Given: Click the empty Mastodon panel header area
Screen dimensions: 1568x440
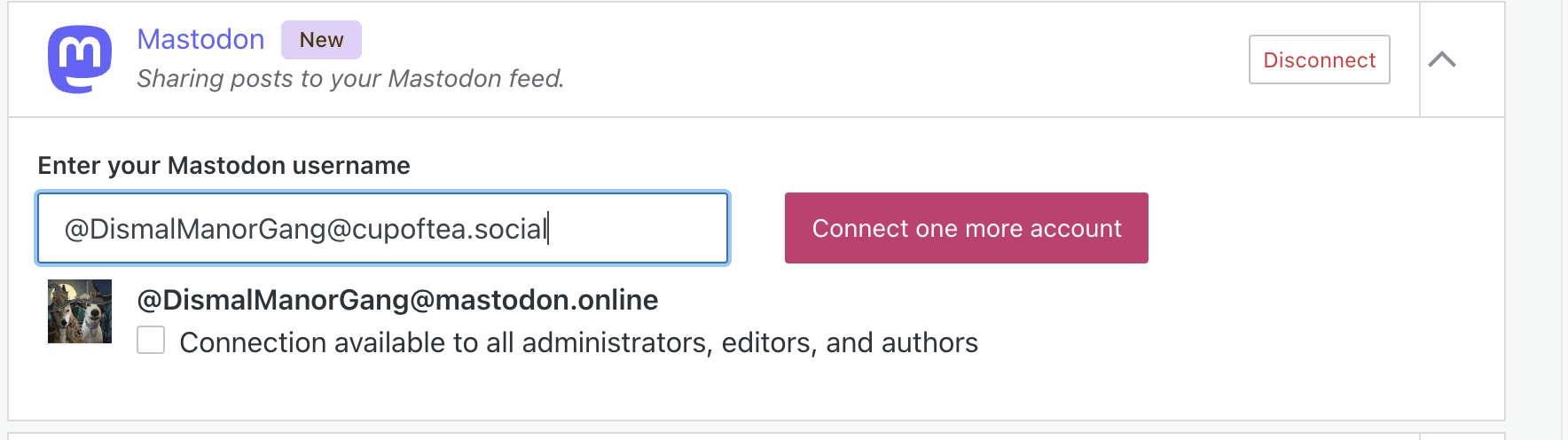Looking at the screenshot, I should [887, 59].
